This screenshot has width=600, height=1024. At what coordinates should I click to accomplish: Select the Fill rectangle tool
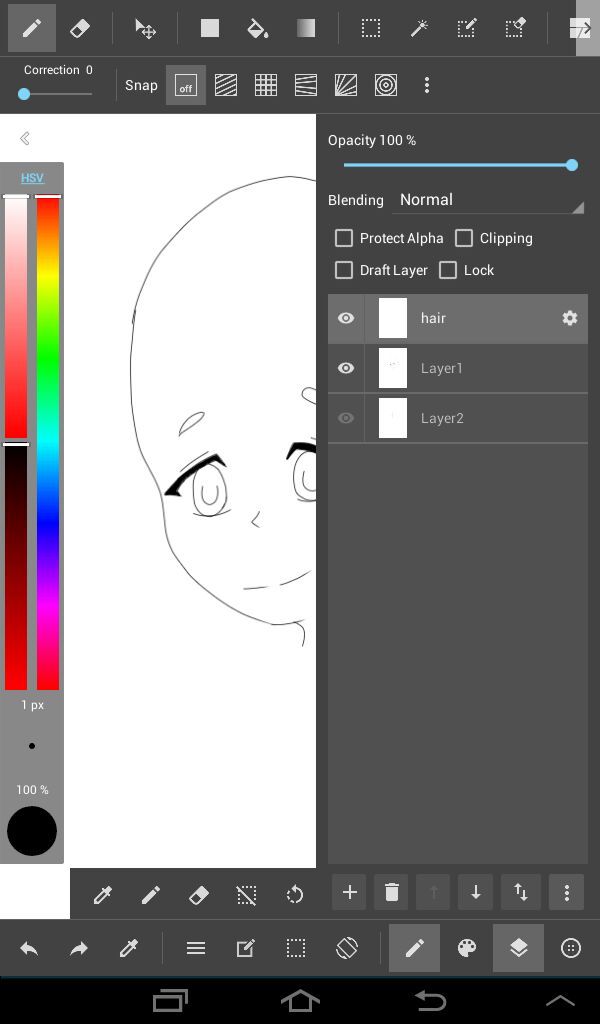(x=210, y=28)
